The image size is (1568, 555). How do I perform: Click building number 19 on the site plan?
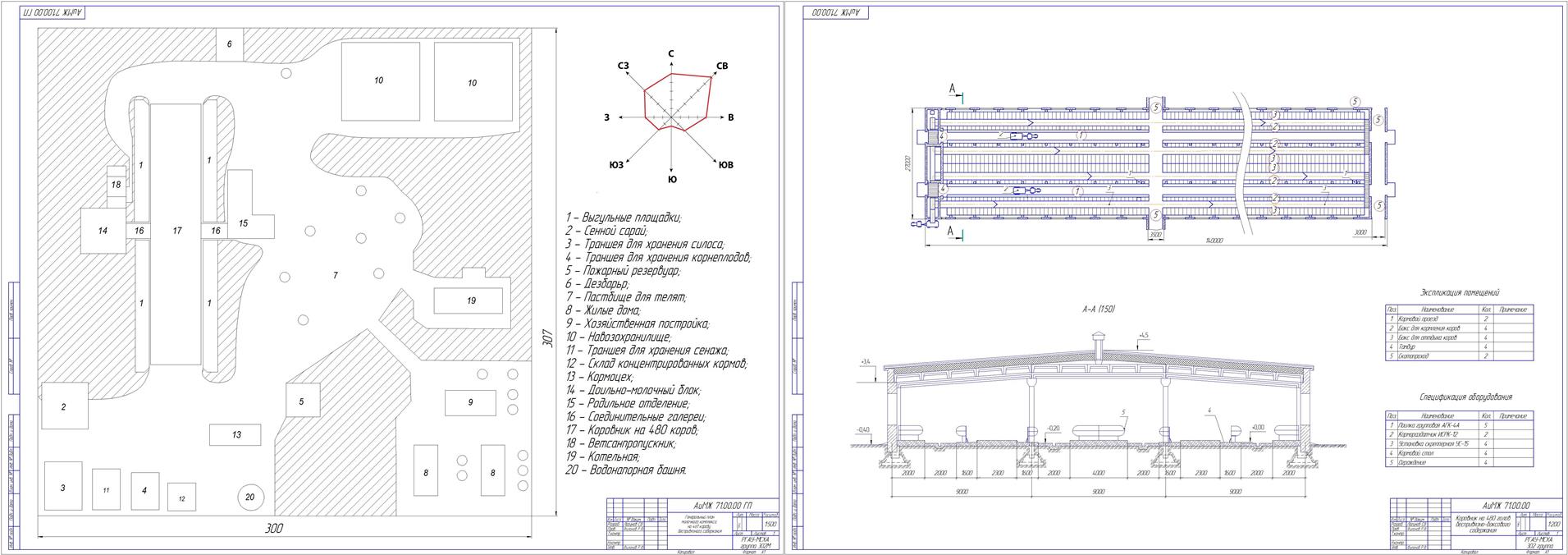pyautogui.click(x=471, y=300)
